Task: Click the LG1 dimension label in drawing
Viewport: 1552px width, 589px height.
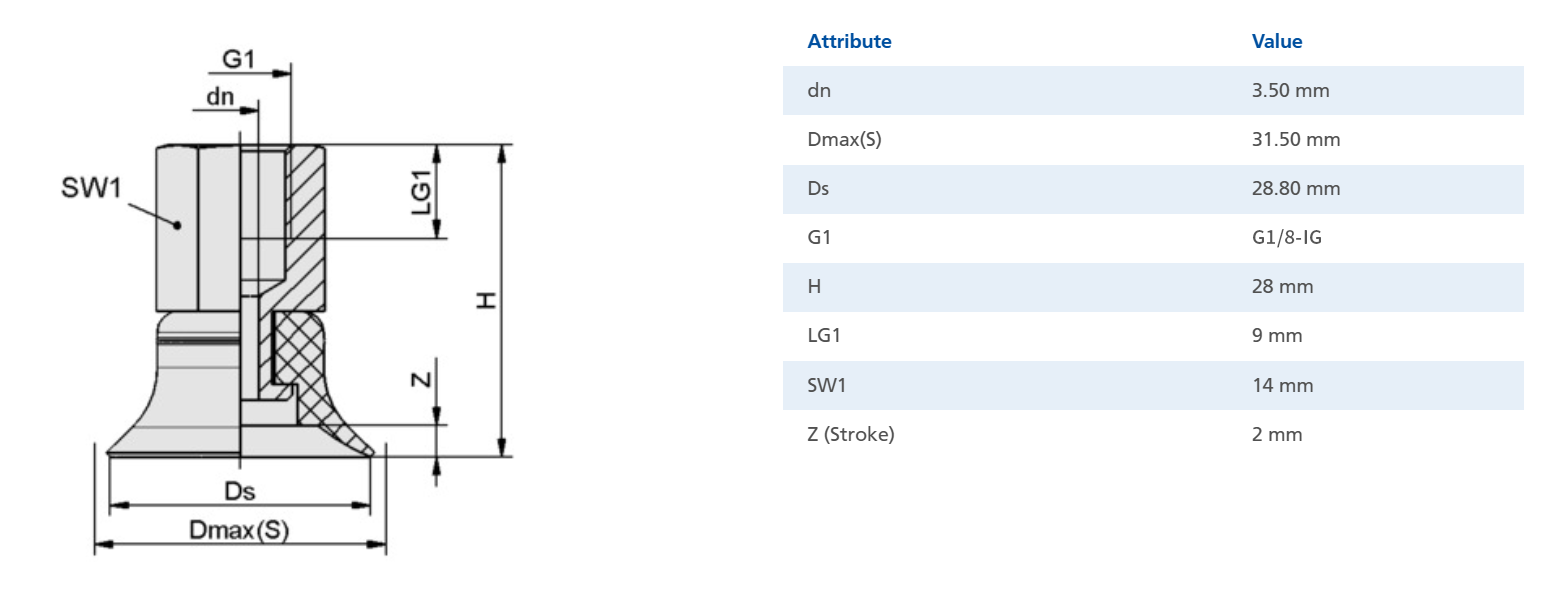Action: click(x=422, y=192)
